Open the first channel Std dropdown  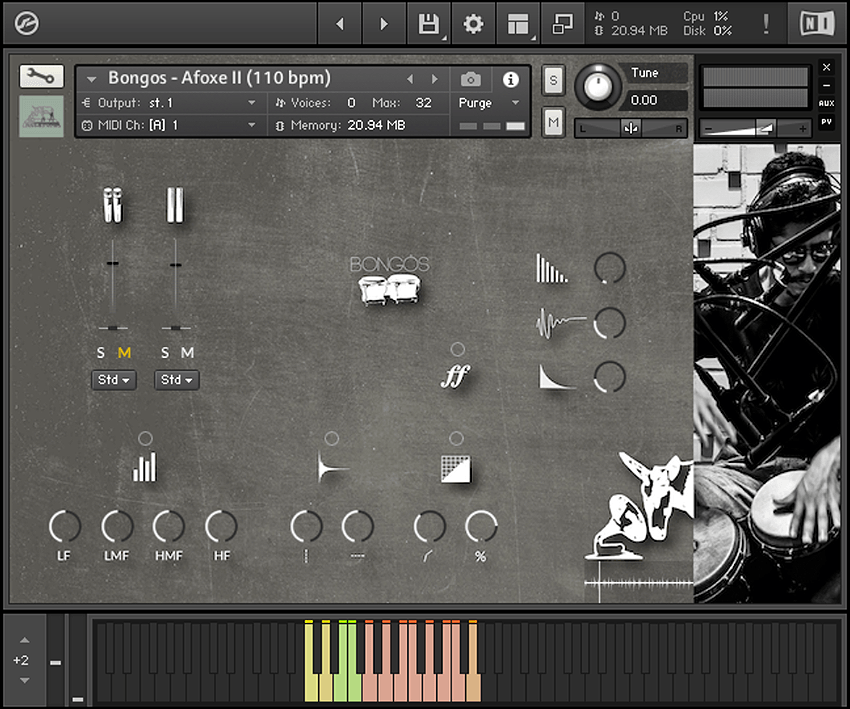[113, 380]
